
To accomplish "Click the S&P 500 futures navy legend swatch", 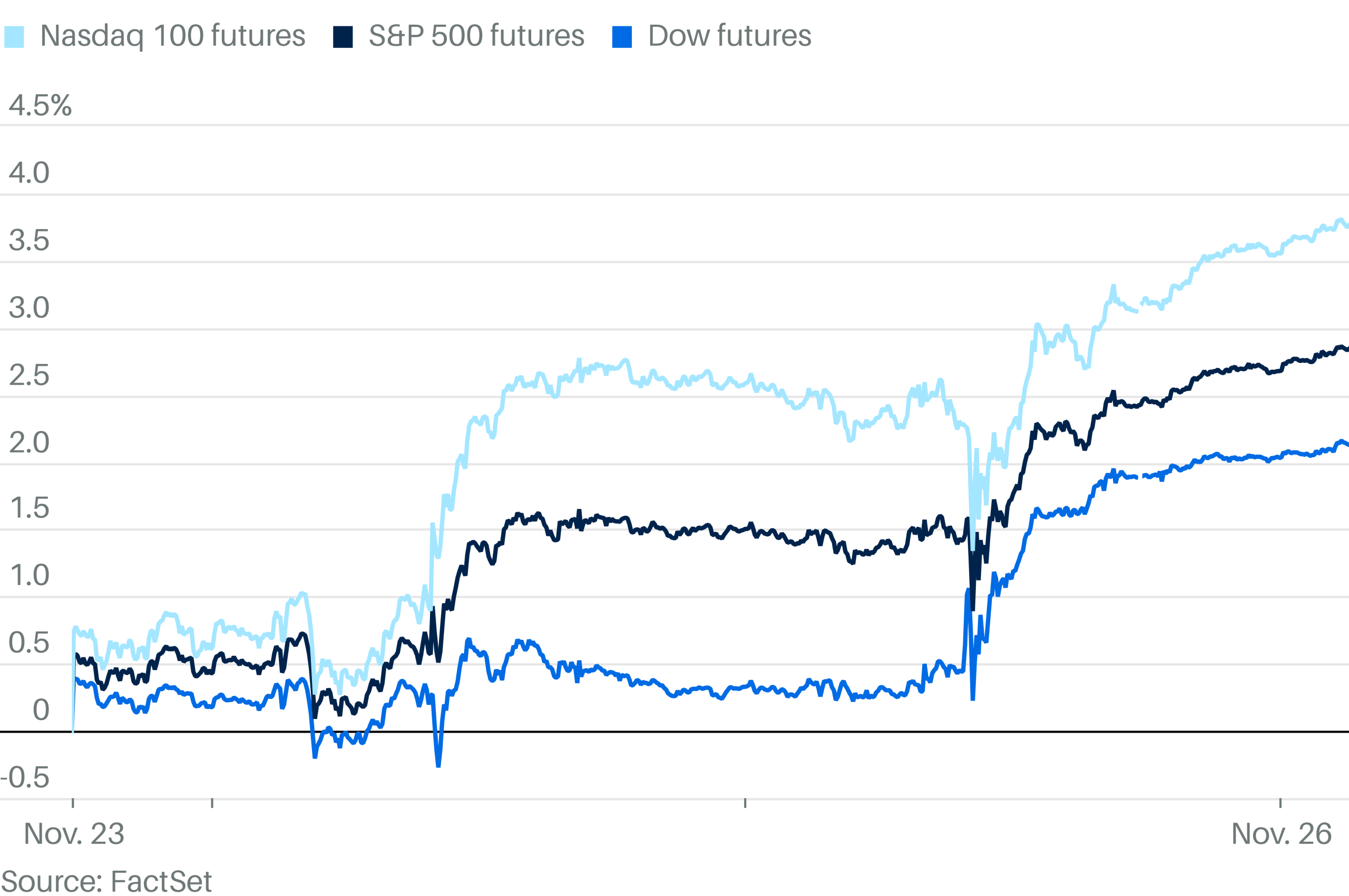I will 343,36.
